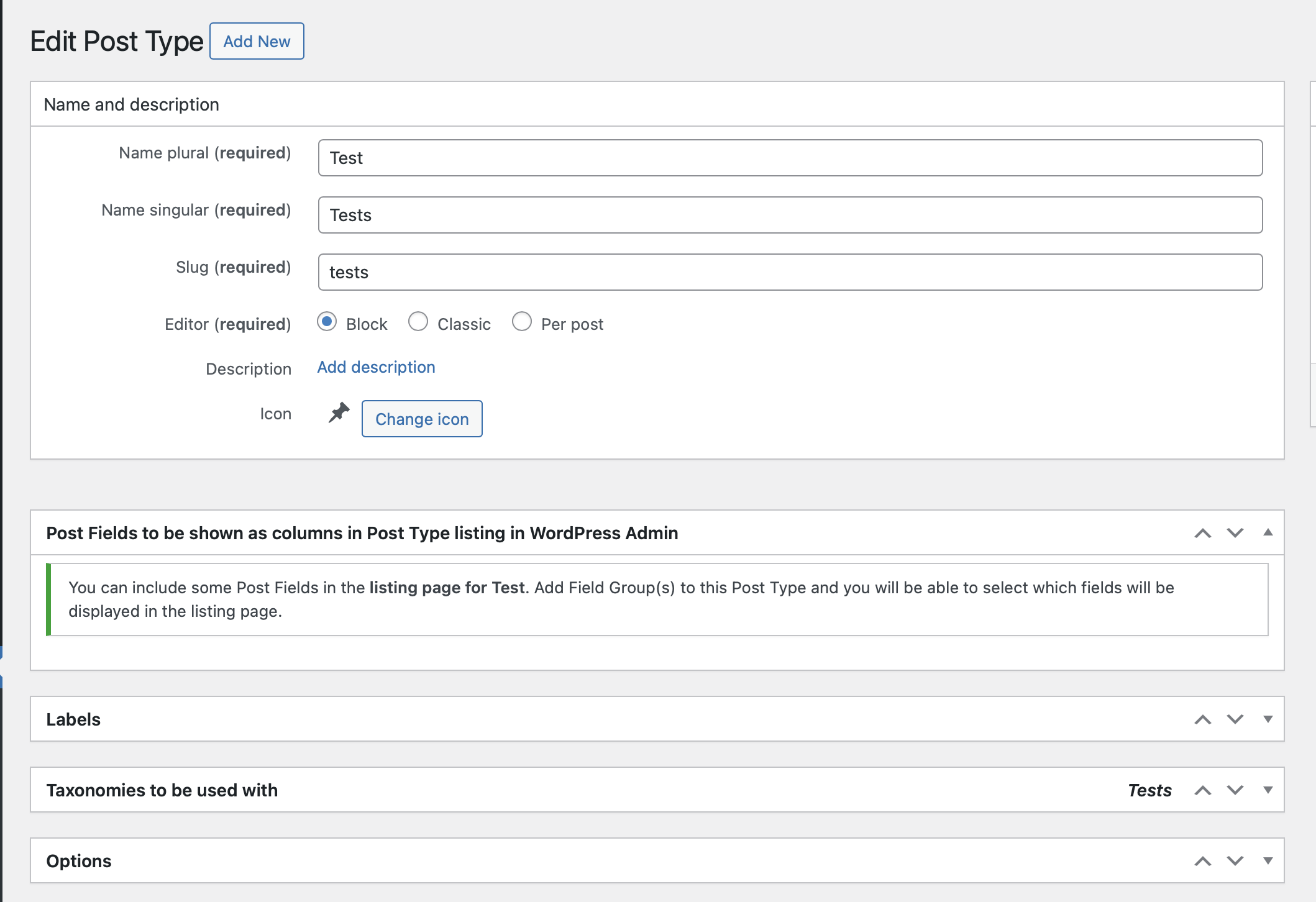The image size is (1316, 902).
Task: Move Labels panel down
Action: pos(1235,719)
